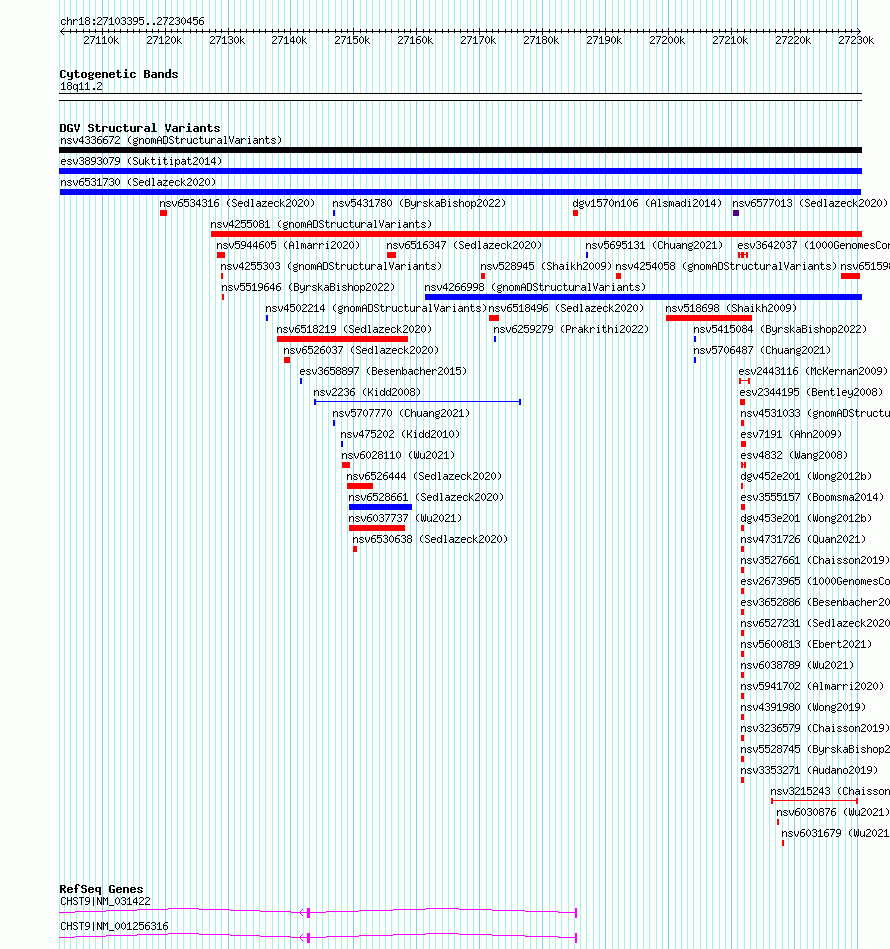Screen dimensions: 890x949
Task: Select variant esv3555157 (Boomsma2014)
Action: (813, 497)
